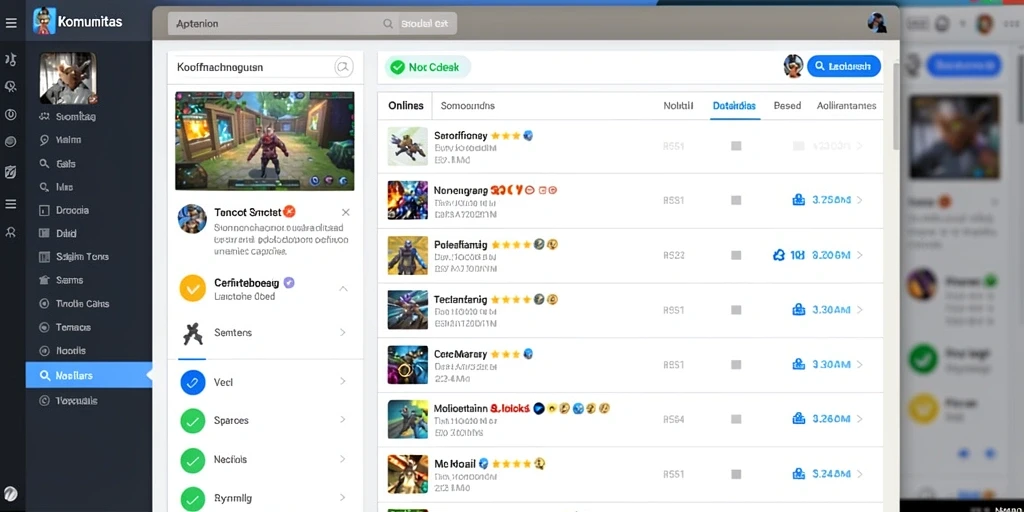
Task: Switch to the Onlines tab
Action: pos(406,105)
